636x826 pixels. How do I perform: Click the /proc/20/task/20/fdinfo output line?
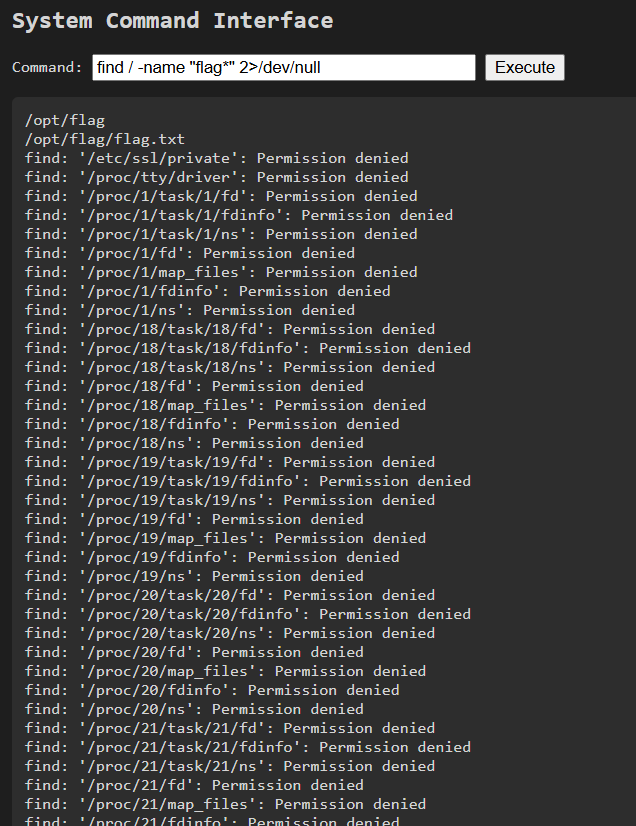click(248, 614)
